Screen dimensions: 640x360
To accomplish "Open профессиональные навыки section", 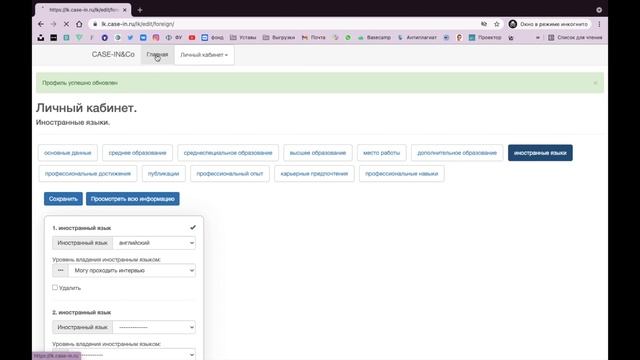I will click(402, 173).
